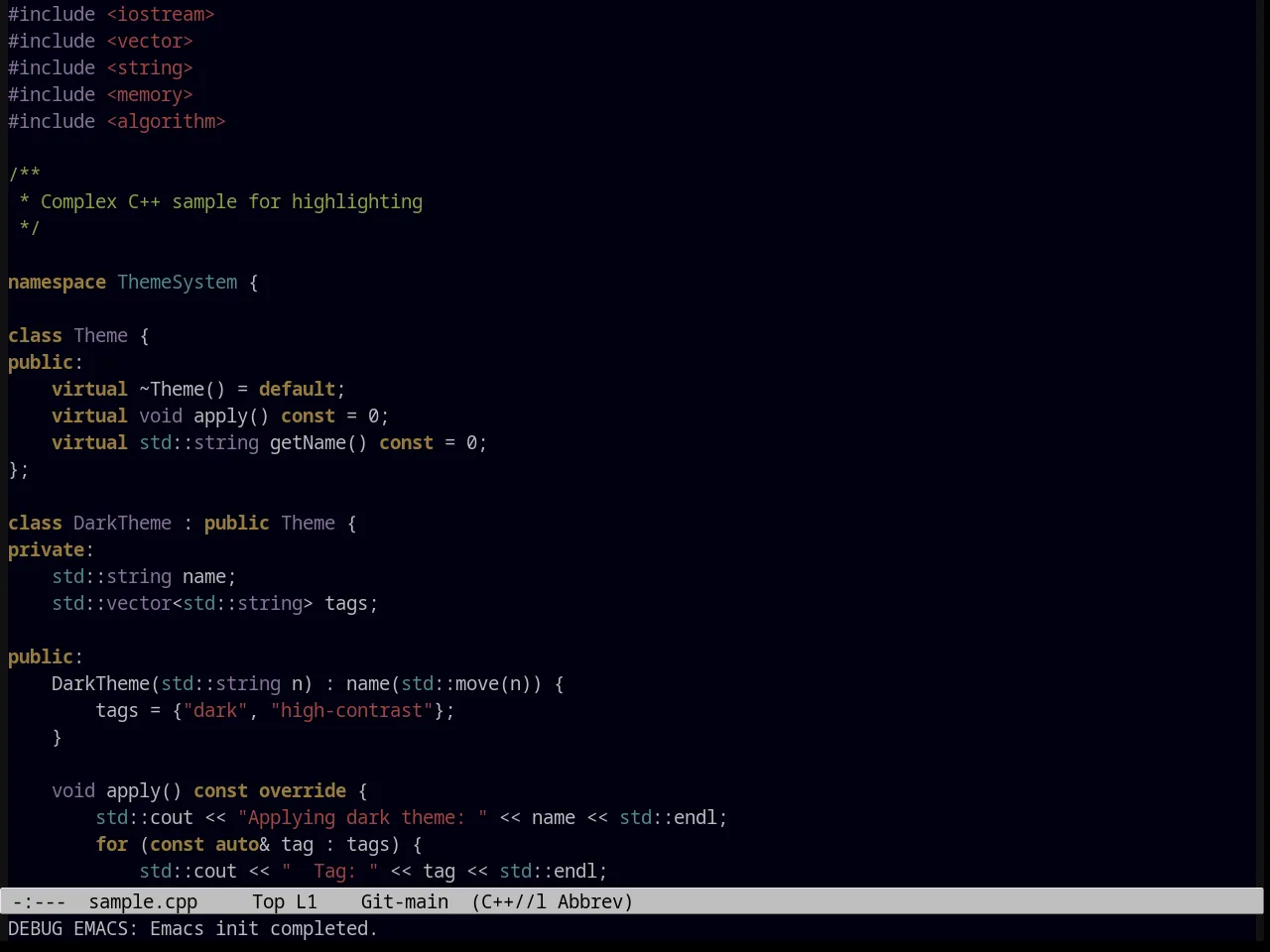Click 'DarkTheme(' constructor name
This screenshot has width=1270, height=952.
(x=106, y=683)
